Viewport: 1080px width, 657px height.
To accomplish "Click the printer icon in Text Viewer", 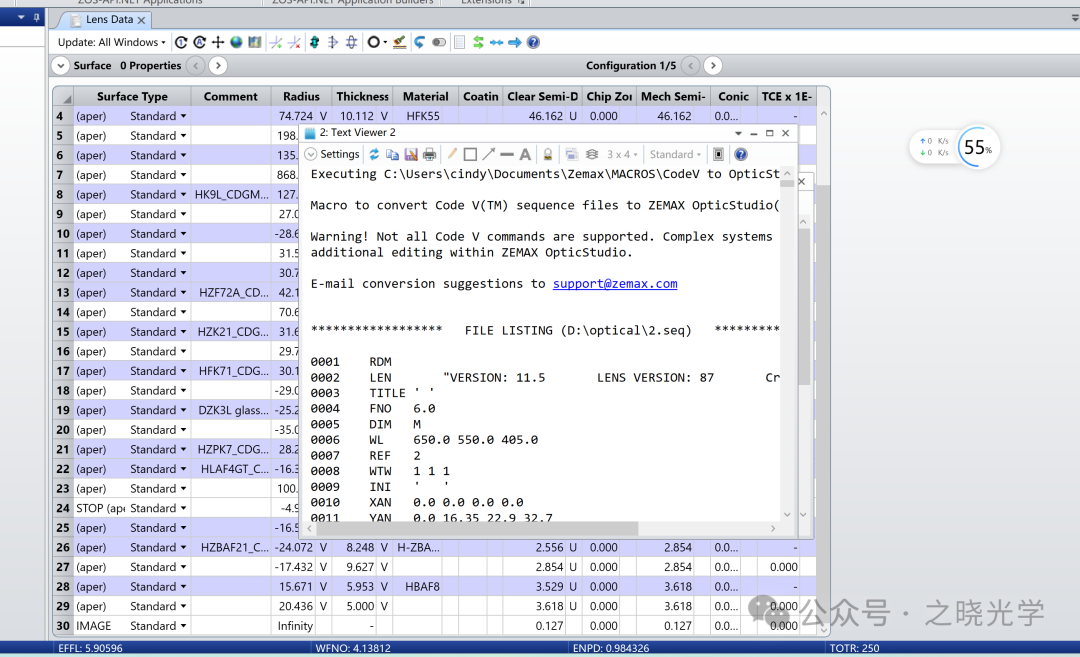I will click(x=429, y=154).
